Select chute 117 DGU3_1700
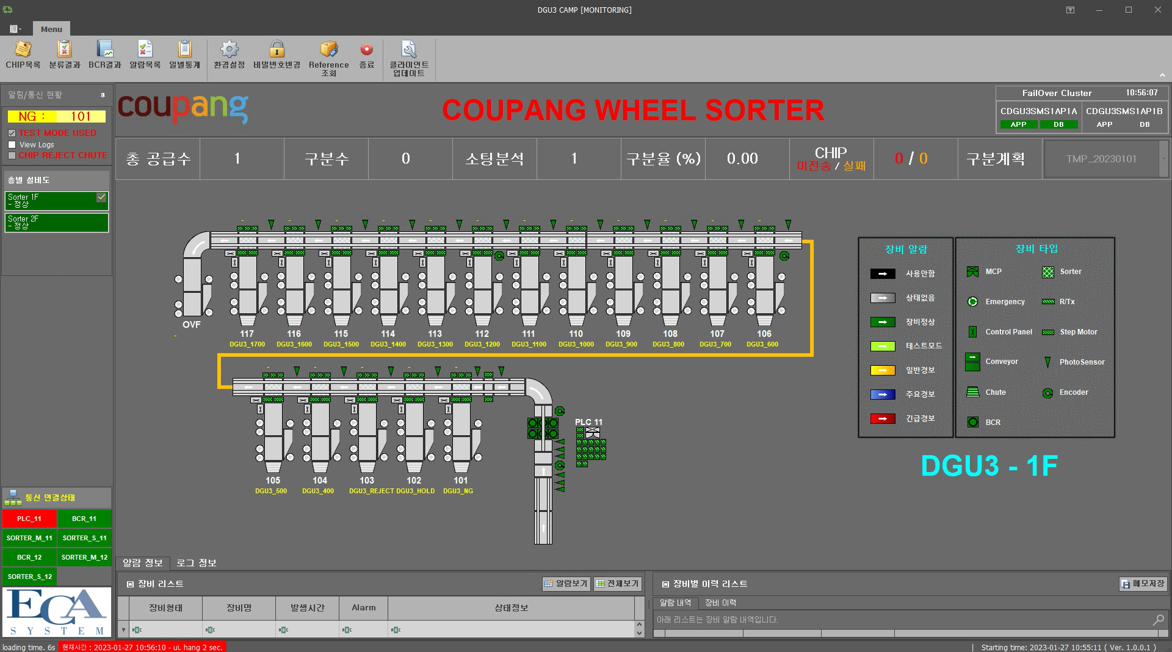1172x652 pixels. 247,290
